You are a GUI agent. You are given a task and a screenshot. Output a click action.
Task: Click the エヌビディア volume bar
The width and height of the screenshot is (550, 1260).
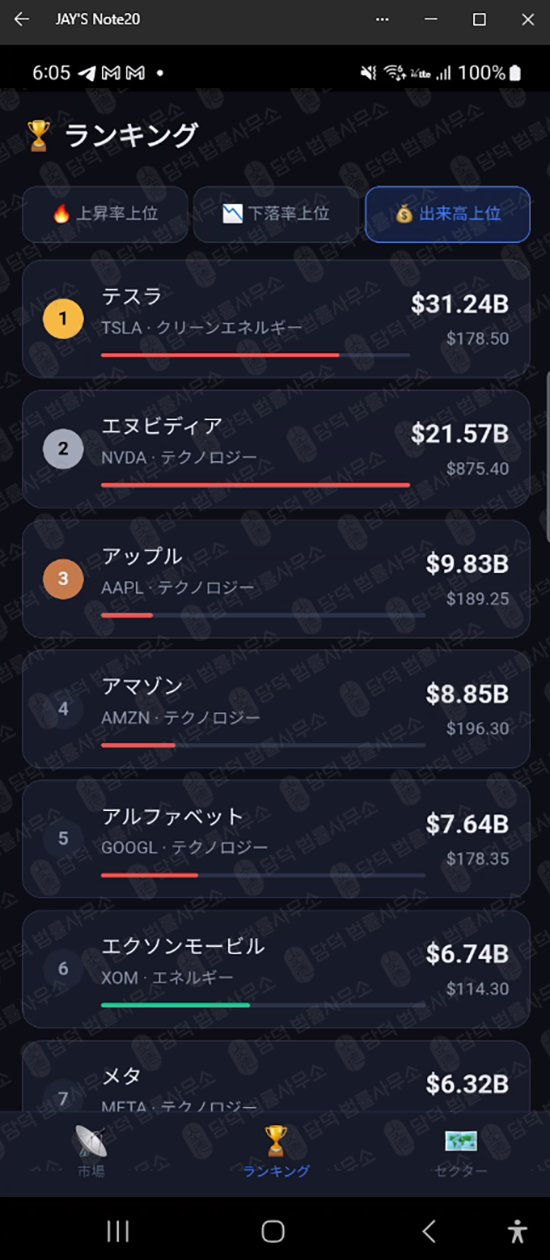pos(256,485)
